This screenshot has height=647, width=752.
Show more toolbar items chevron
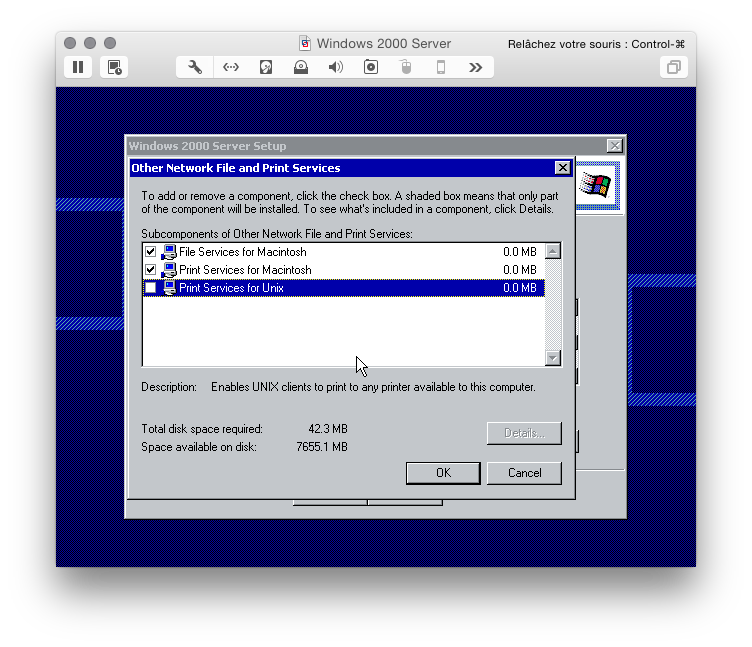(x=475, y=67)
